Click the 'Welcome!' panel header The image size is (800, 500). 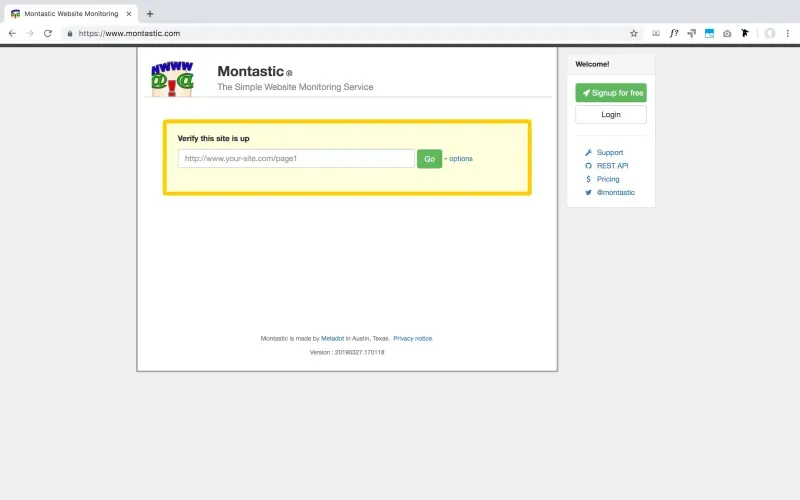[592, 64]
